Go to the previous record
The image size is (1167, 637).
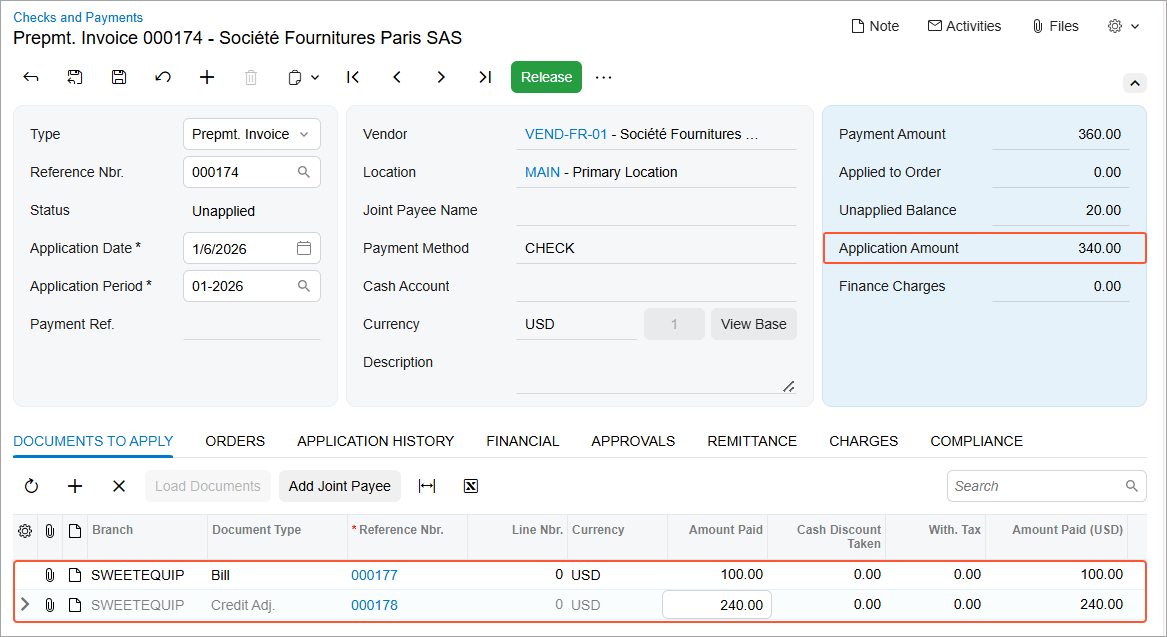tap(397, 77)
